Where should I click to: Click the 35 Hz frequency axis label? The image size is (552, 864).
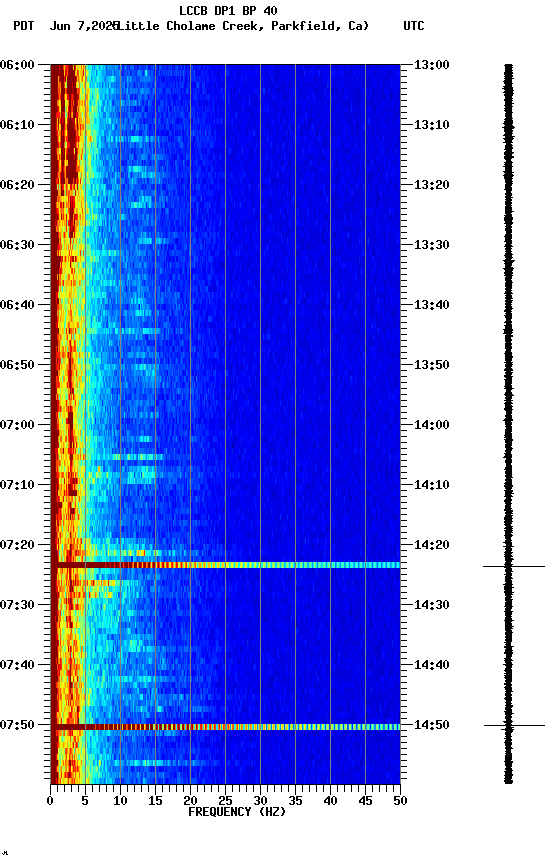click(295, 801)
